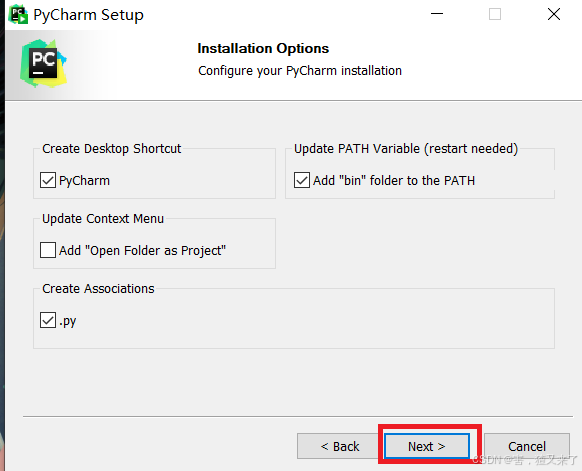
Task: Minimize the PyCharm Setup window
Action: pyautogui.click(x=437, y=14)
